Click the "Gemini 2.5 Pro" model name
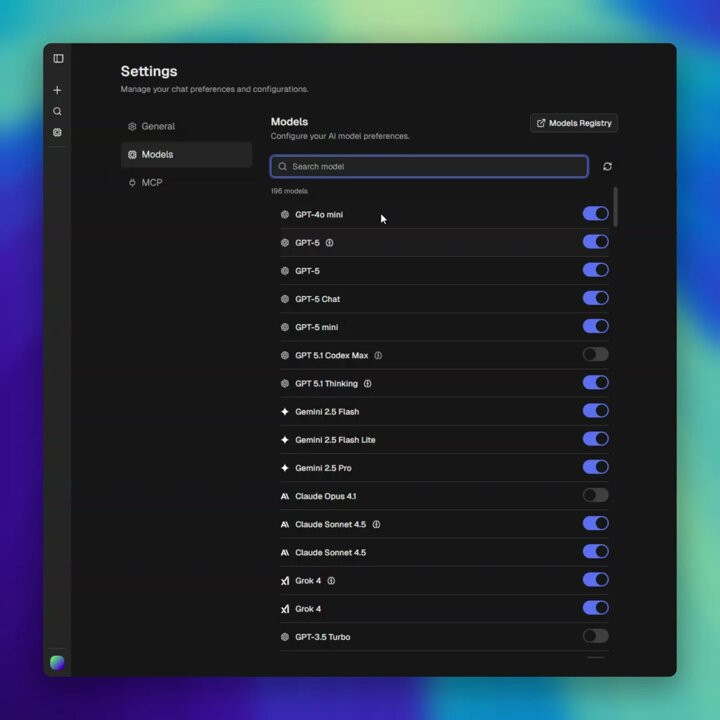The width and height of the screenshot is (720, 720). 323,468
